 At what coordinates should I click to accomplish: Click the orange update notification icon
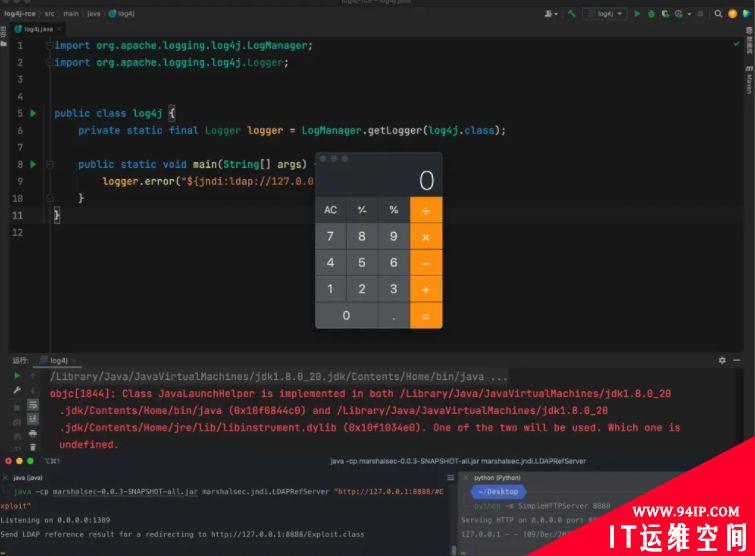[732, 14]
